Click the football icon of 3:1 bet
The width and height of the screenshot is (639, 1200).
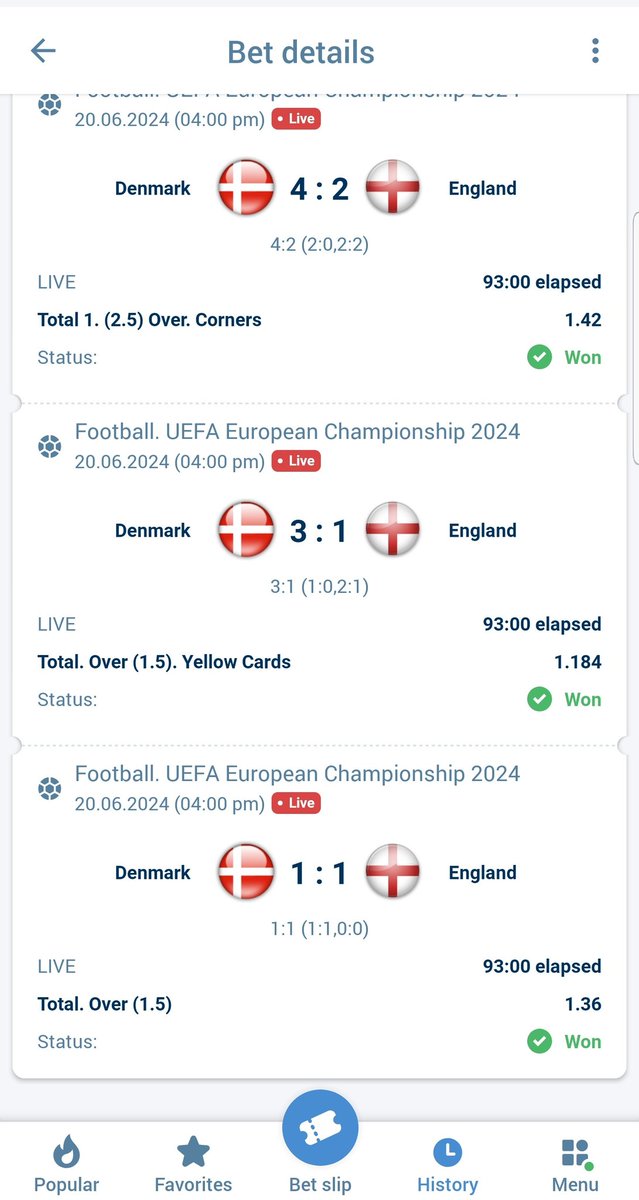click(x=49, y=446)
